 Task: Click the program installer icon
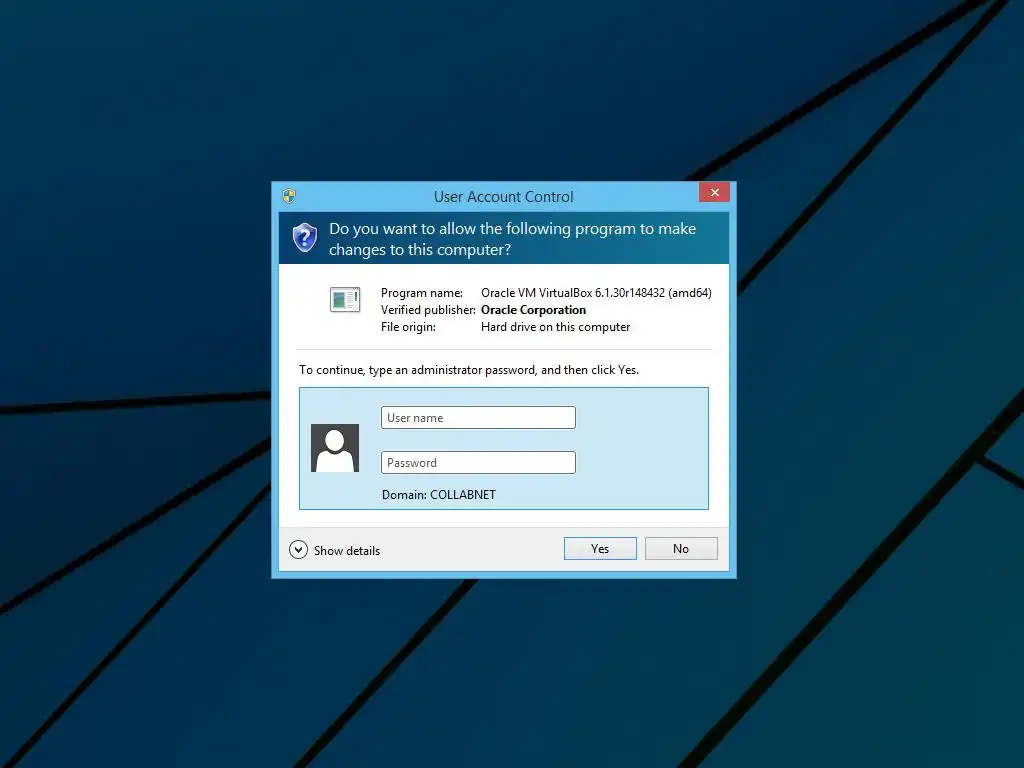coord(345,300)
